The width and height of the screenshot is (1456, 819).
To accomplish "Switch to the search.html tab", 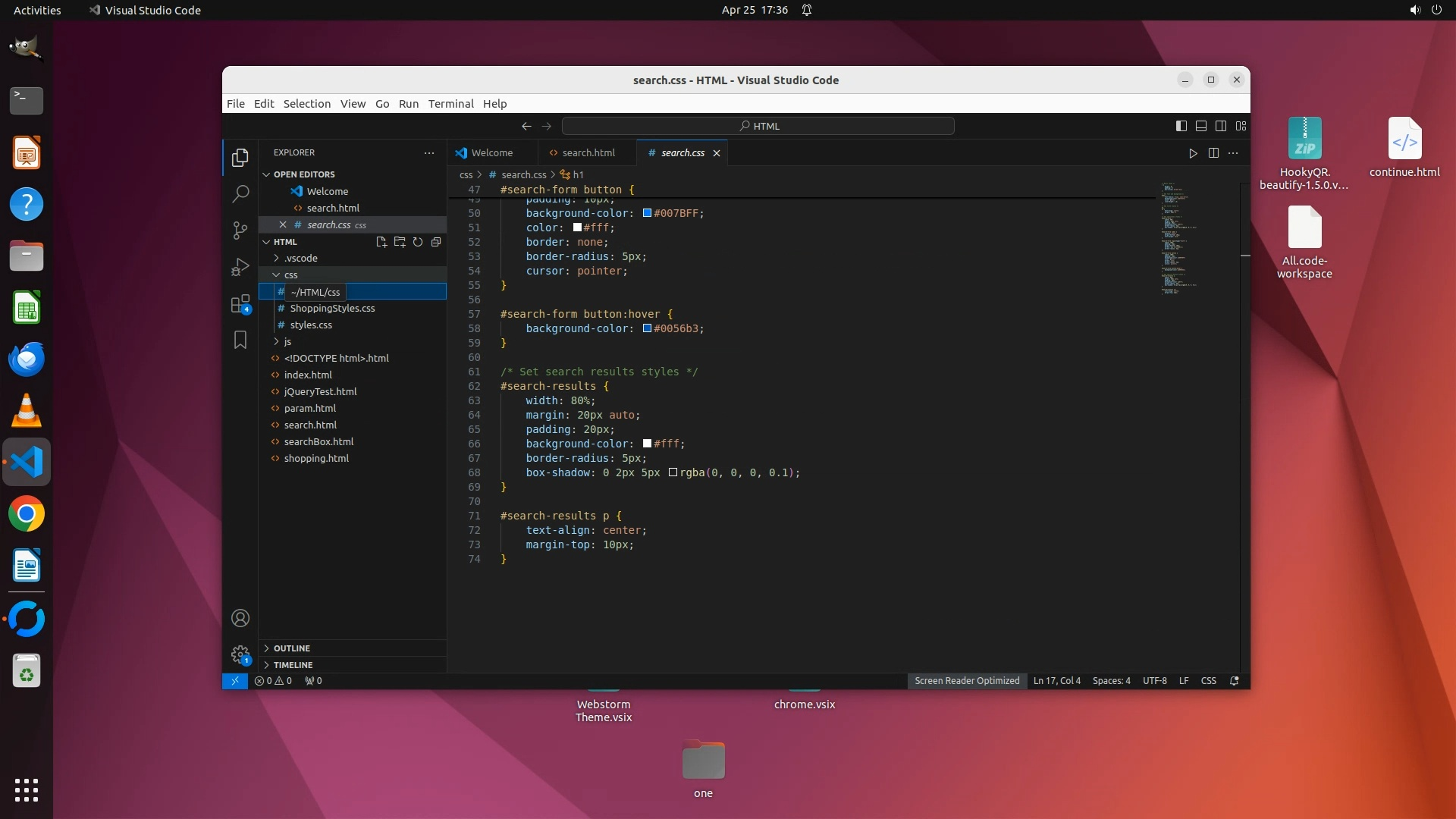I will pyautogui.click(x=588, y=153).
